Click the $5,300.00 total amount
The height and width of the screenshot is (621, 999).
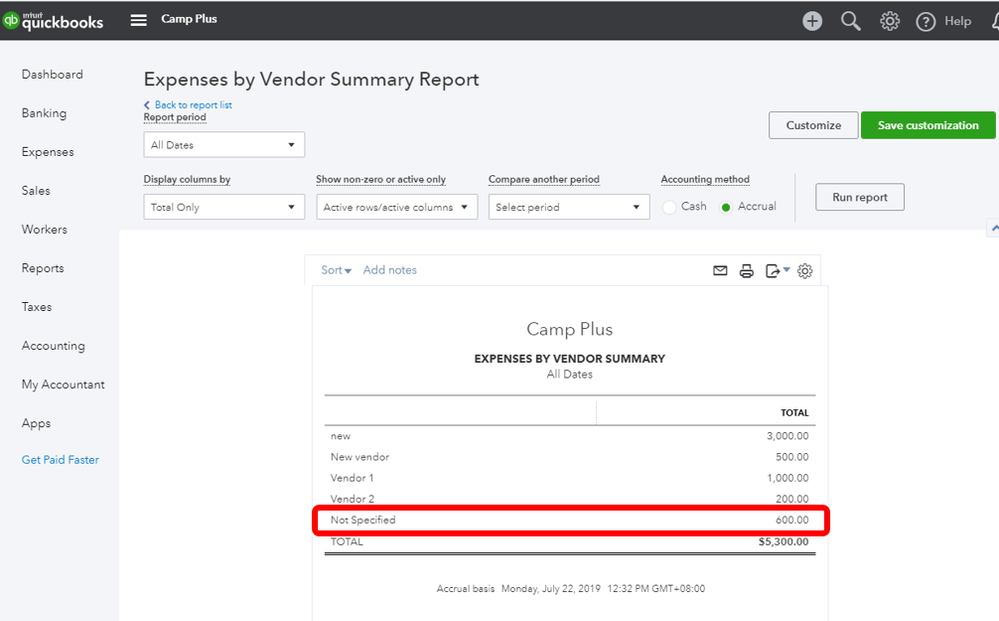pos(783,542)
